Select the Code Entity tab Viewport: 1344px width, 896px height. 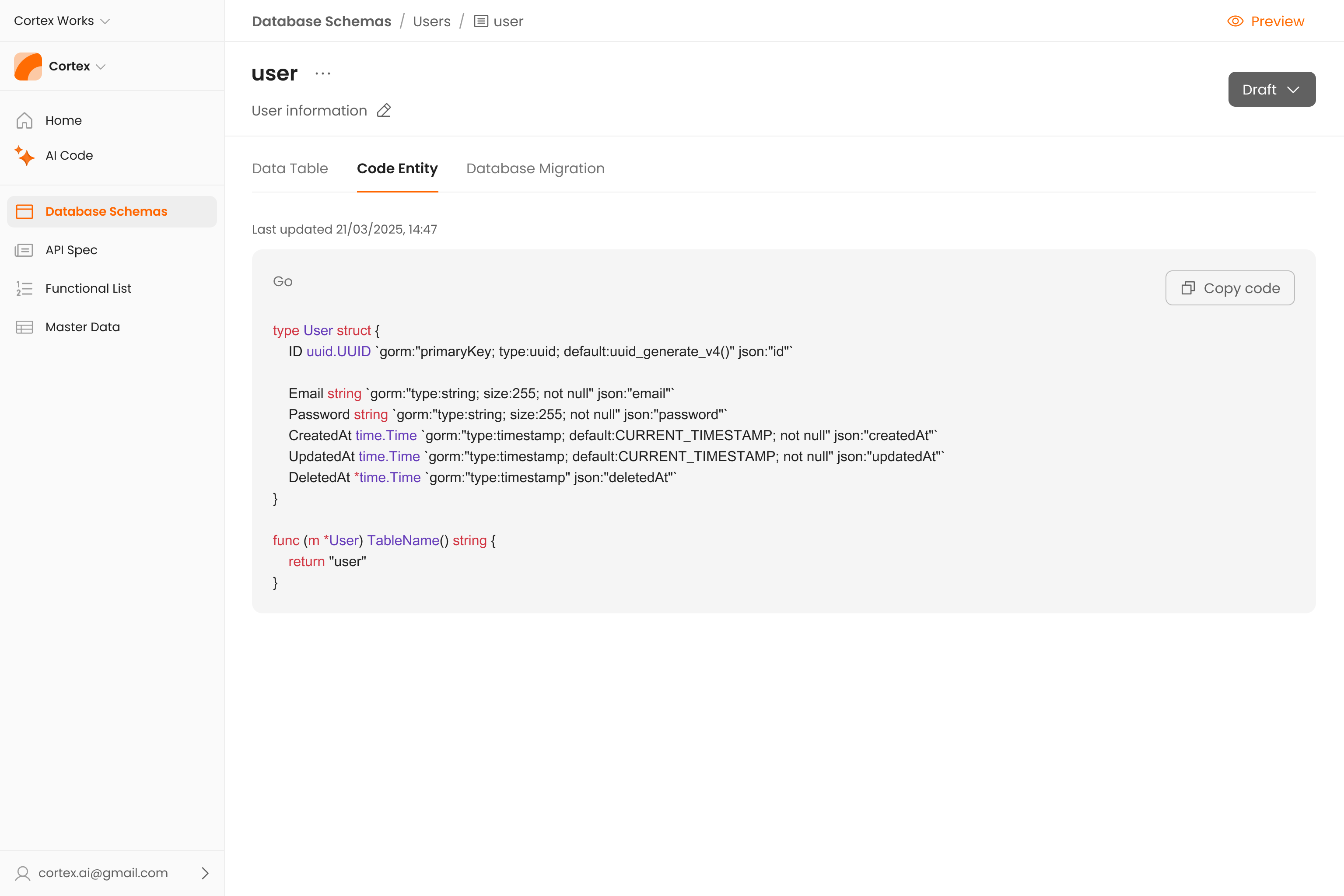point(397,168)
